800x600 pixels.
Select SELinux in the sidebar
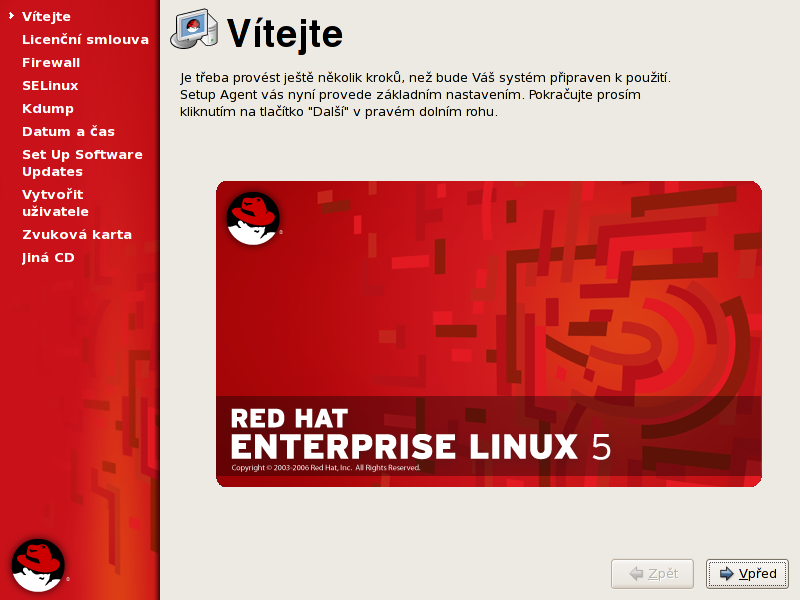tap(50, 85)
